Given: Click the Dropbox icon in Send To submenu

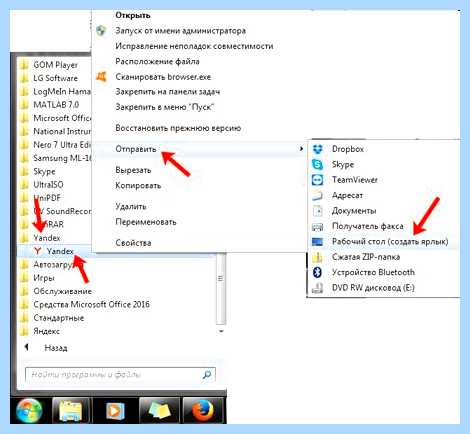Looking at the screenshot, I should point(317,149).
